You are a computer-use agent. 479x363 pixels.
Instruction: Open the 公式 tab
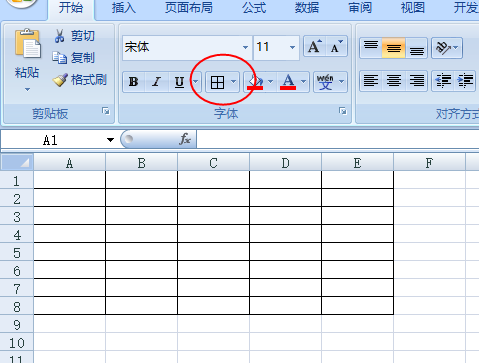[x=254, y=8]
